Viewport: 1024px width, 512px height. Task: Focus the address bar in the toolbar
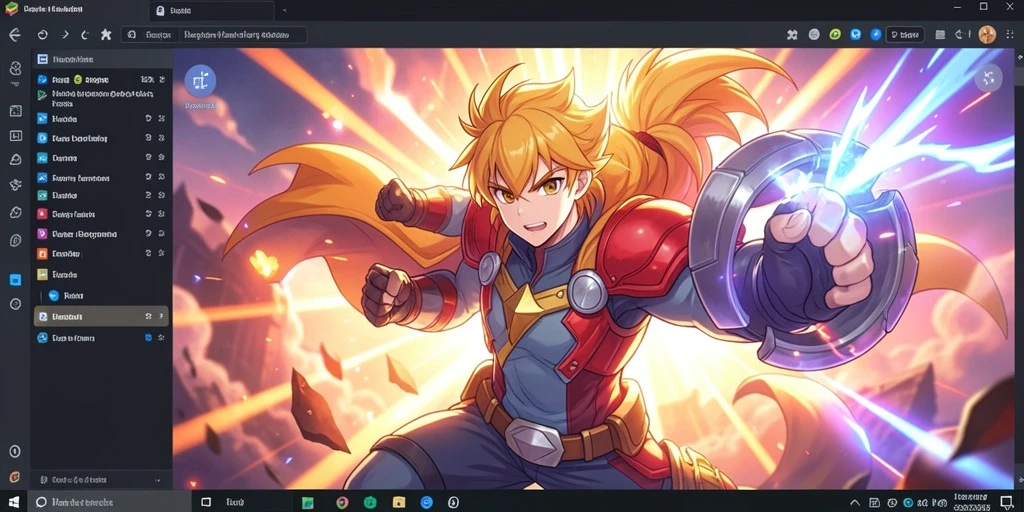215,35
